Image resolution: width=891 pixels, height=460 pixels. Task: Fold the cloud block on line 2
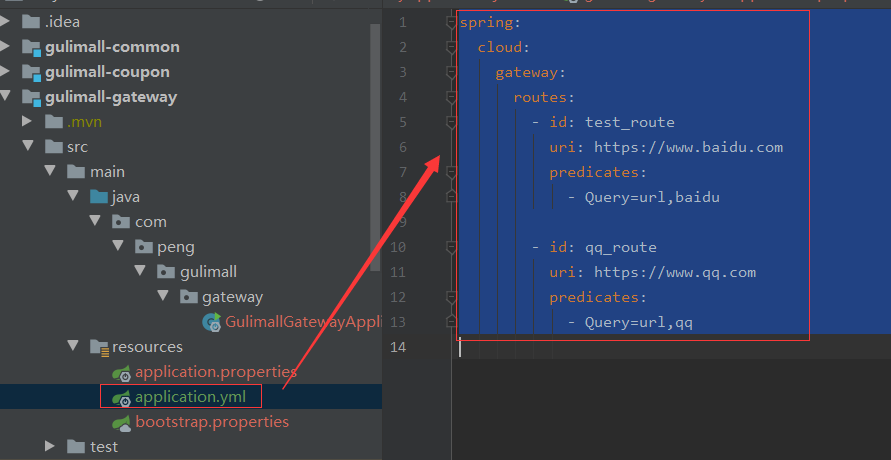point(451,47)
